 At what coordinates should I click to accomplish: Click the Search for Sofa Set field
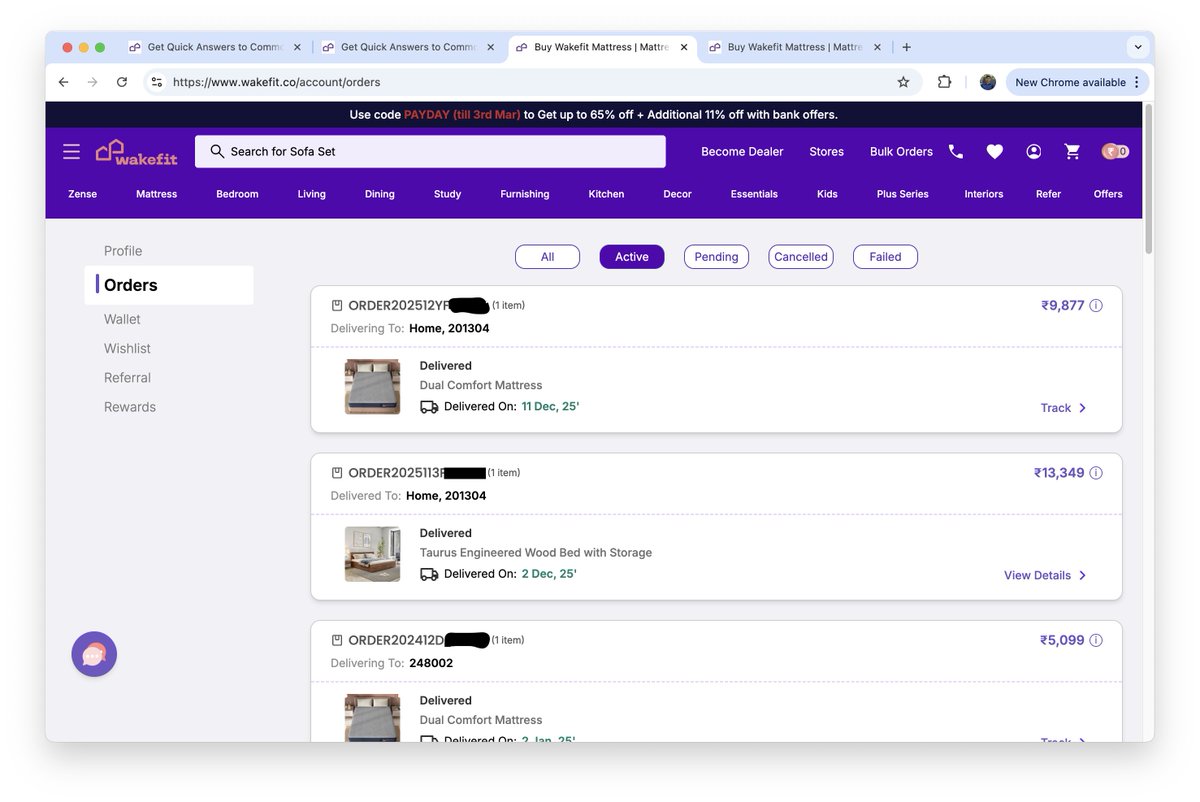point(430,152)
